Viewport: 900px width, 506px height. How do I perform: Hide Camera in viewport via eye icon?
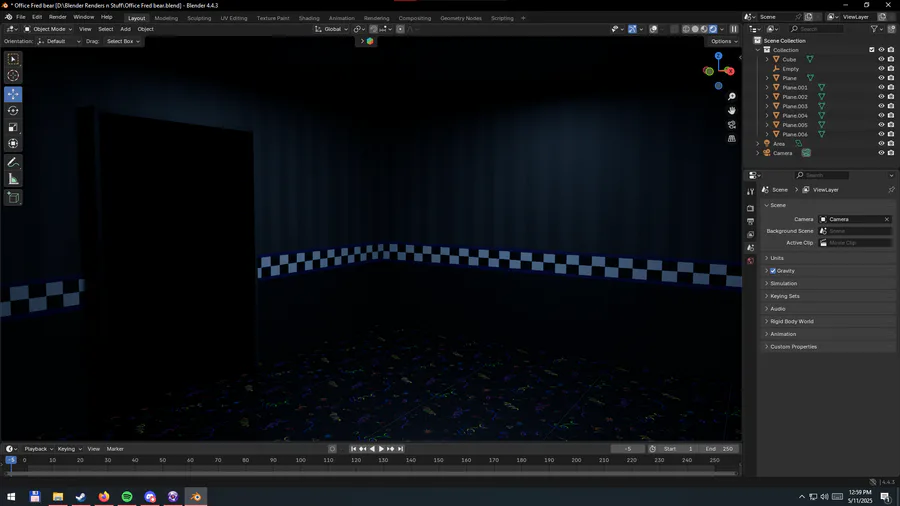point(881,153)
